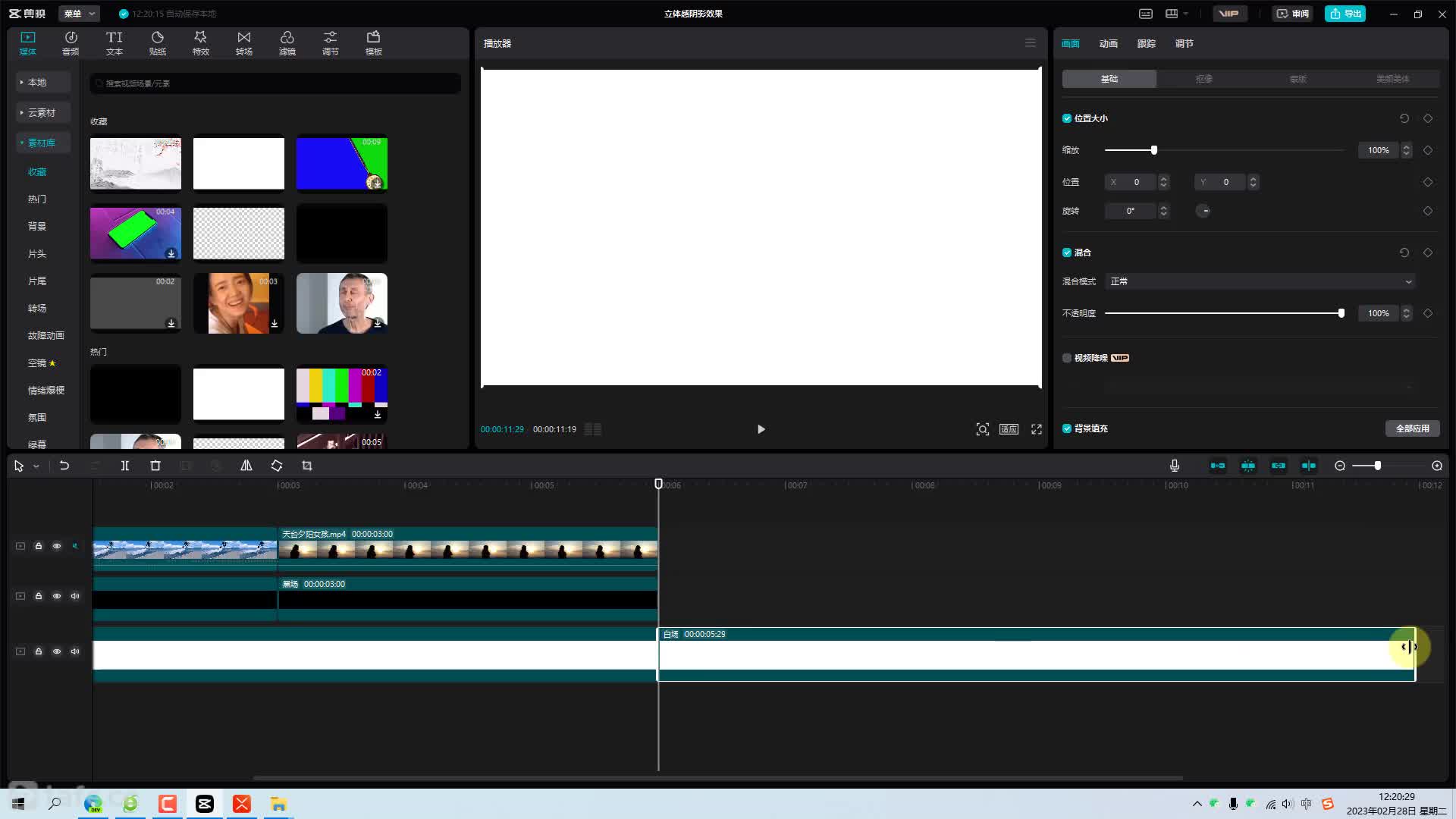
Task: Click the microphone record voiceover icon
Action: point(1174,466)
